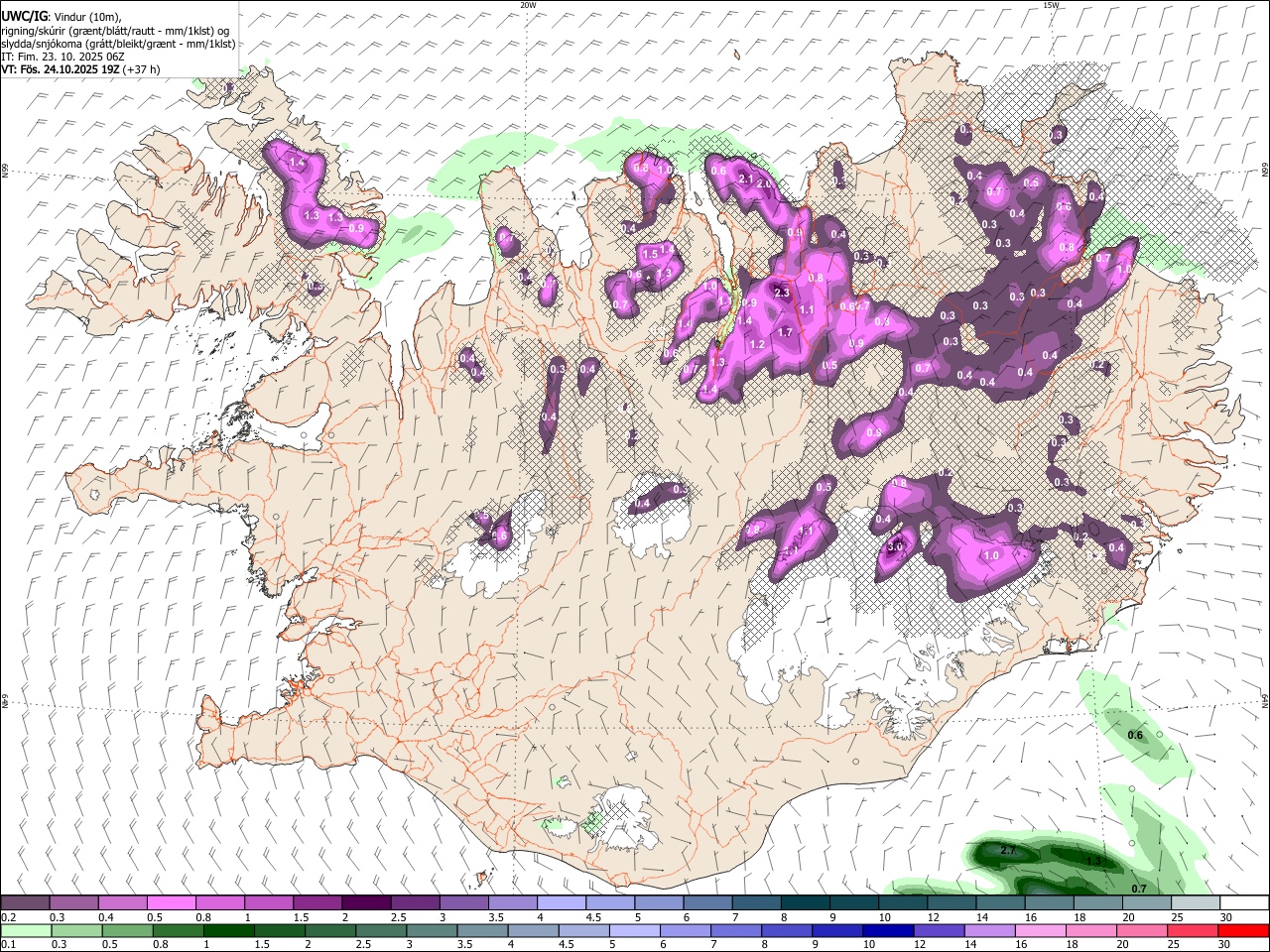Click the pale grey 25–30 snow legend swatch

tap(1196, 903)
